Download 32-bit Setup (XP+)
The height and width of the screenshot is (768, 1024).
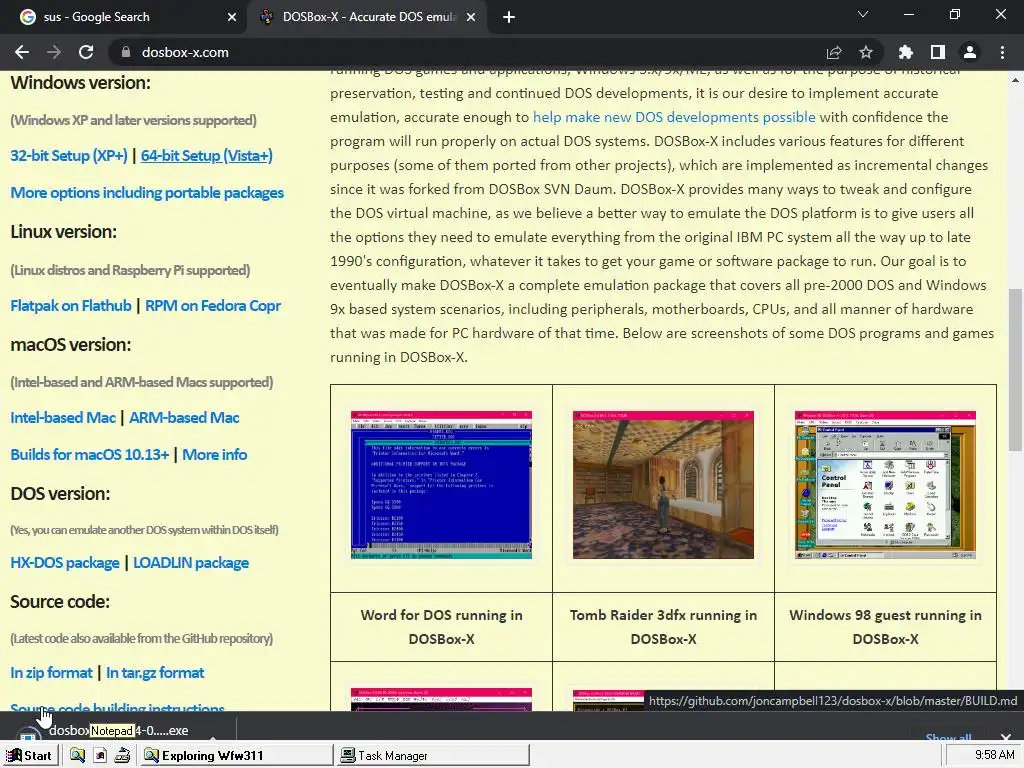[x=69, y=155]
